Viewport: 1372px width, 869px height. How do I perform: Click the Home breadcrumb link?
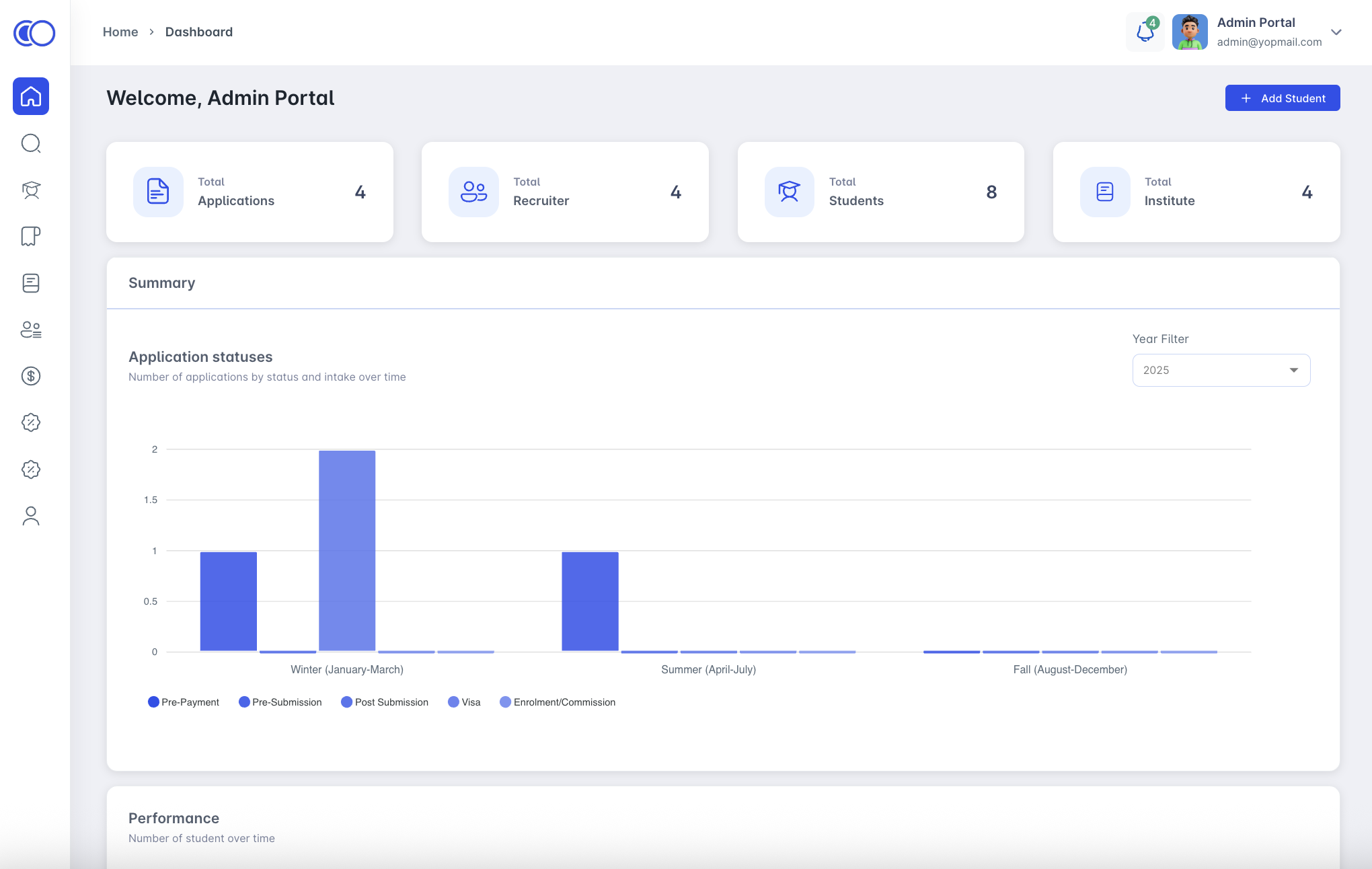coord(120,32)
